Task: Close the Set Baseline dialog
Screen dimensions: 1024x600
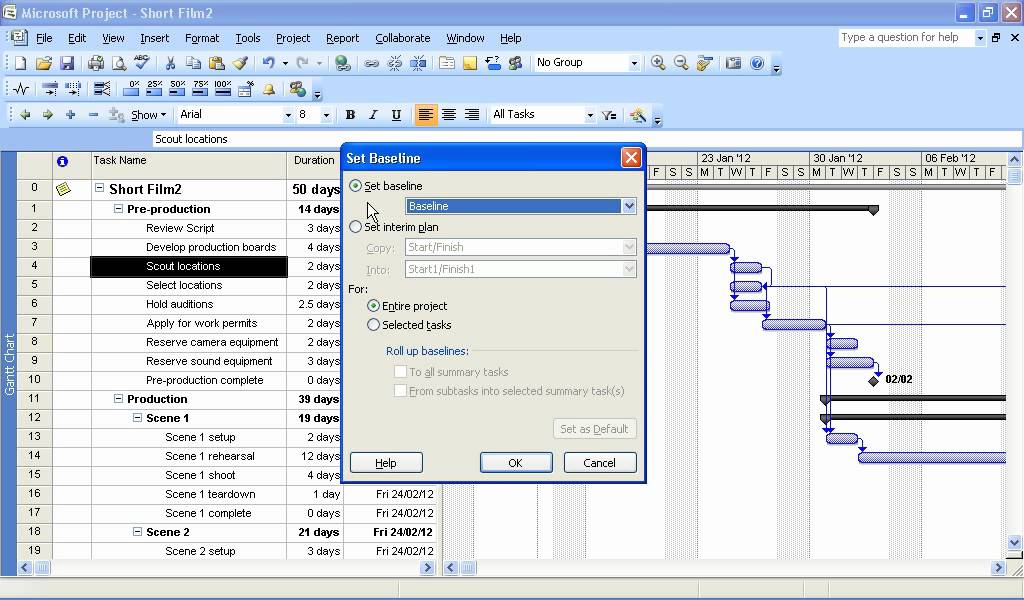Action: coord(630,158)
